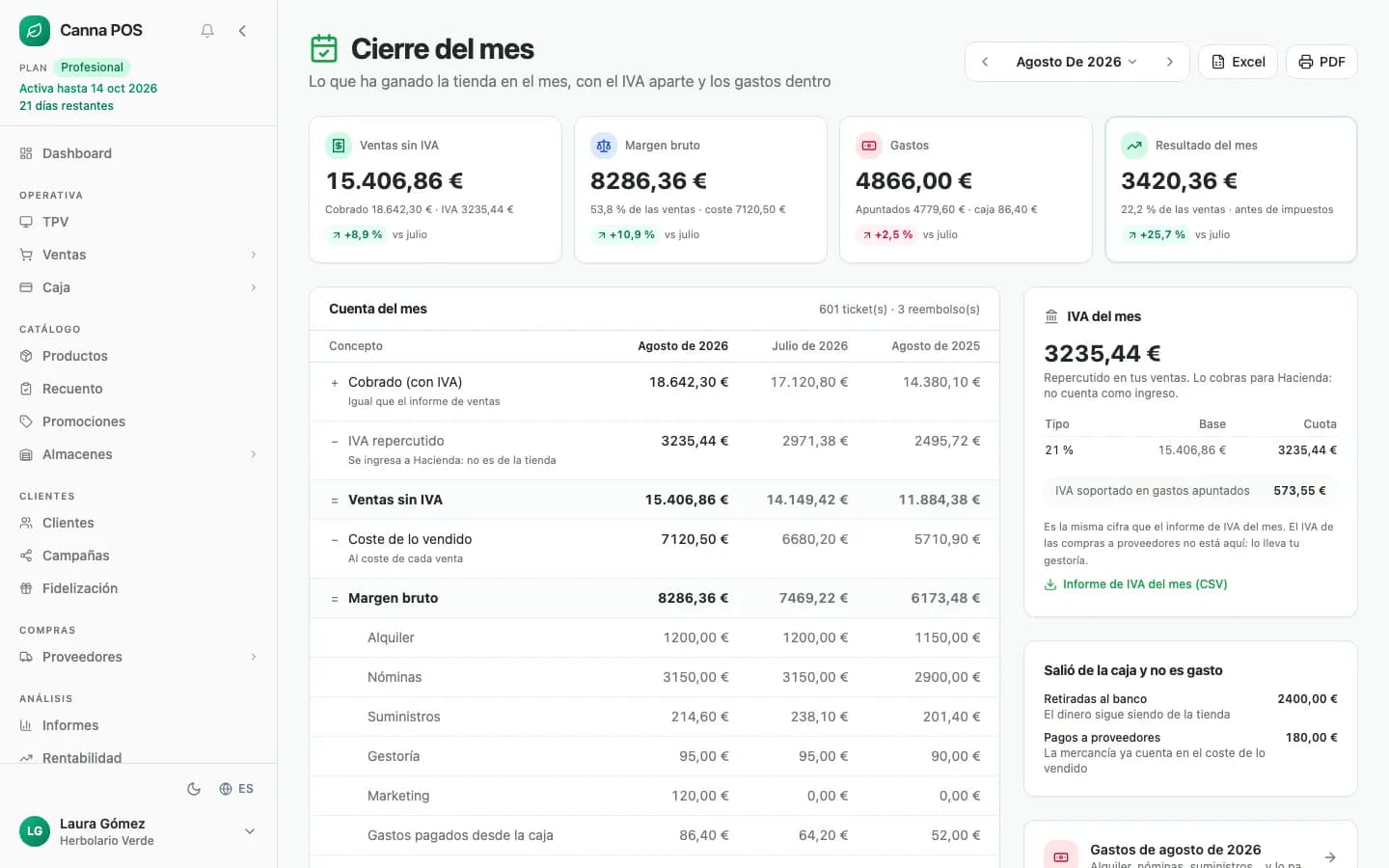The image size is (1389, 868).
Task: Expand the Ventas submenu chevron
Action: click(254, 255)
